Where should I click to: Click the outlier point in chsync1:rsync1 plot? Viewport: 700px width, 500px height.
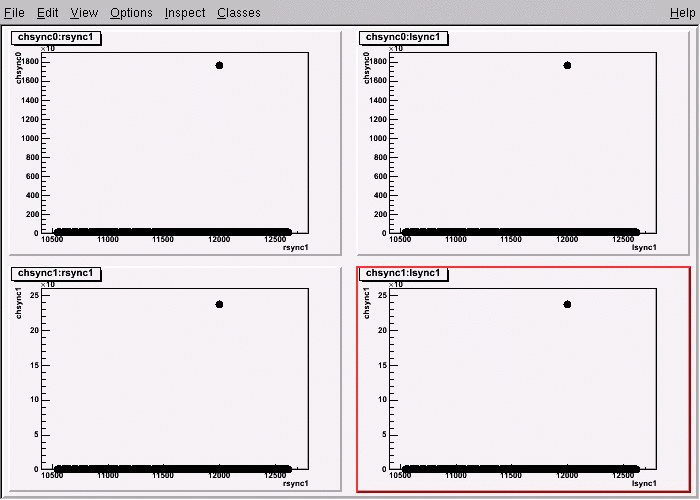(x=219, y=304)
